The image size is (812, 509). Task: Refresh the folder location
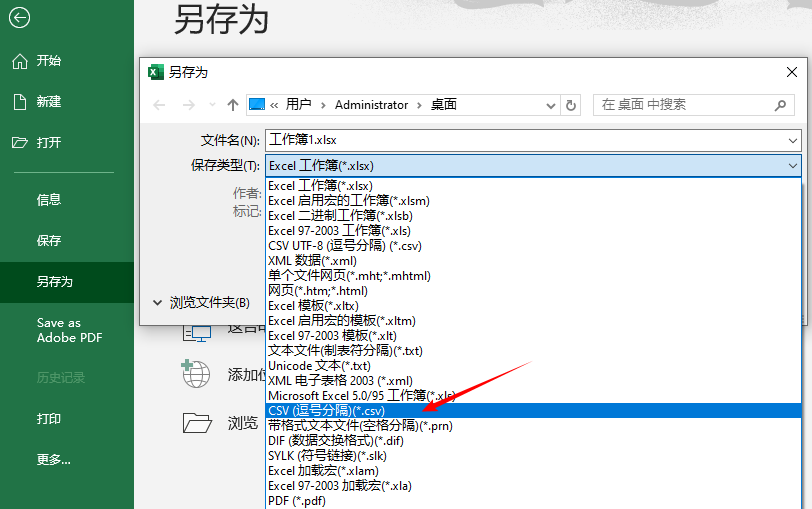point(571,105)
